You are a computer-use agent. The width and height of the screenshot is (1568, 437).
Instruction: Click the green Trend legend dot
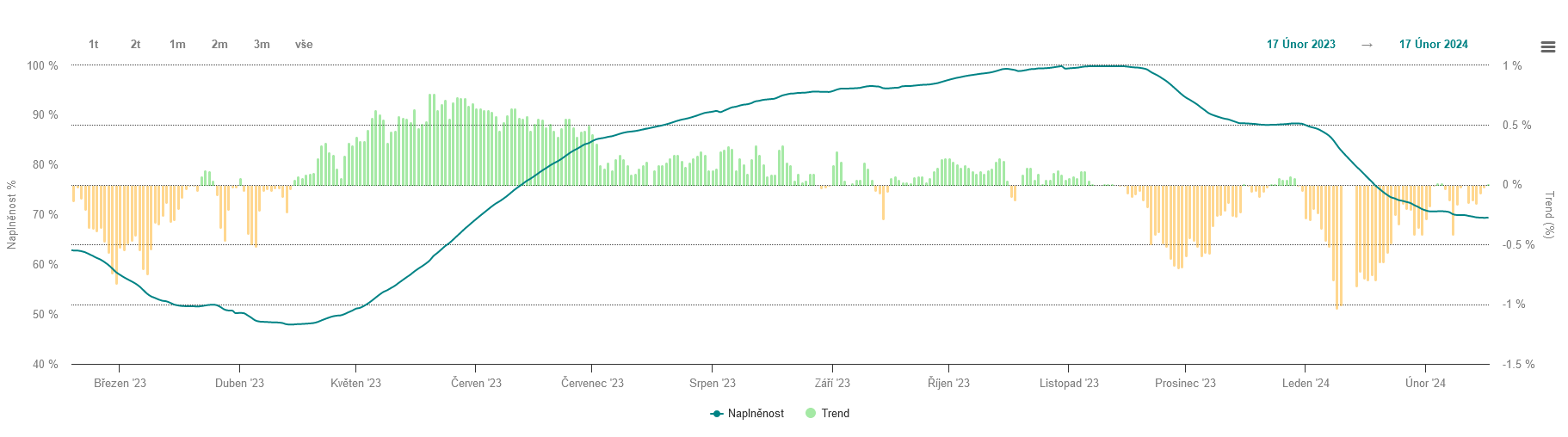pos(810,414)
